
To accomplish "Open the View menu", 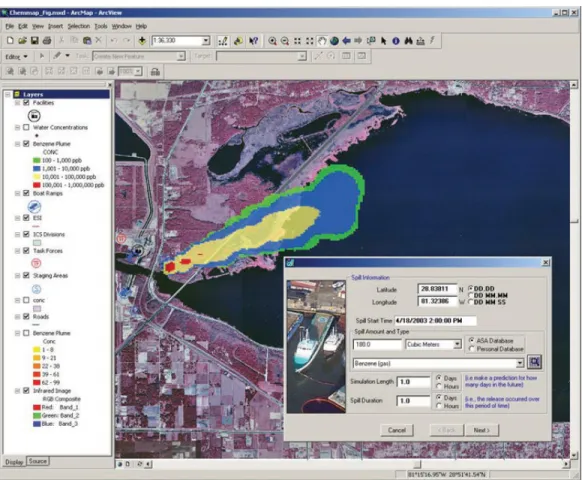I will (x=37, y=26).
